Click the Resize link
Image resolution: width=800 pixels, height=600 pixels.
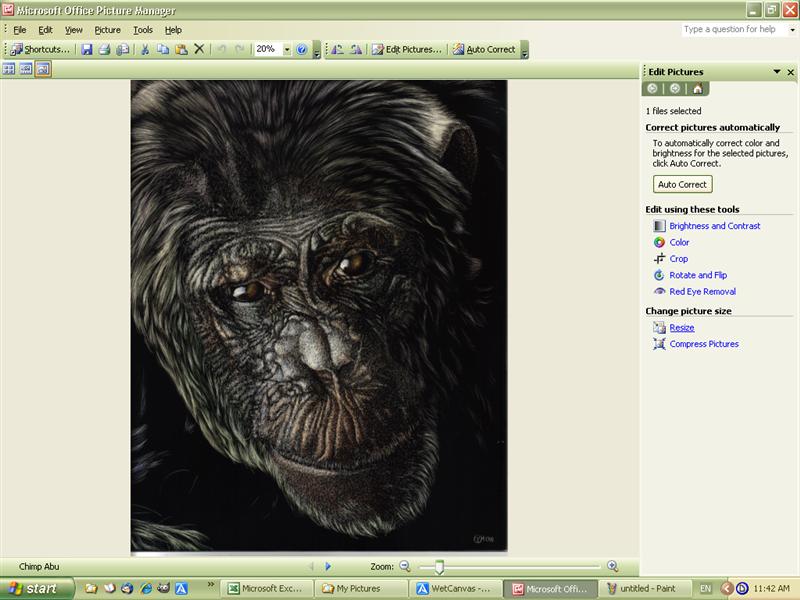click(x=682, y=328)
